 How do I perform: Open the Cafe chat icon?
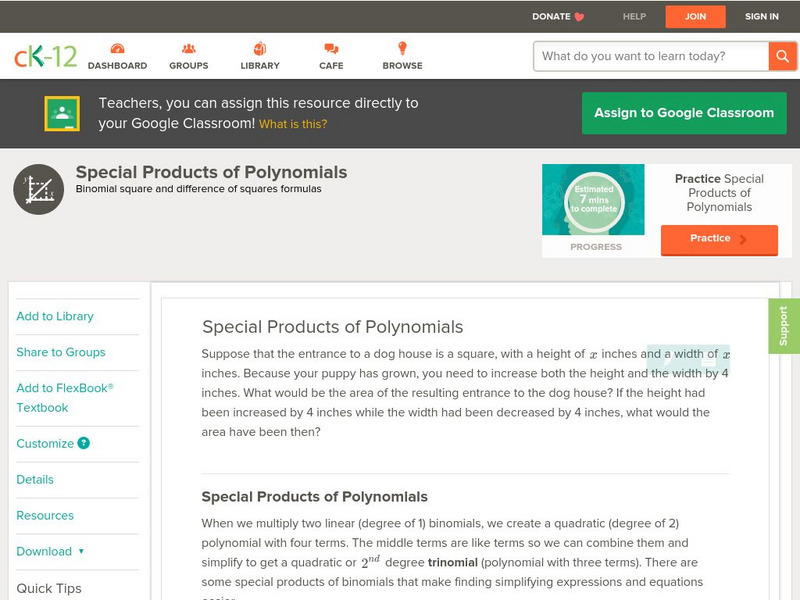[331, 49]
